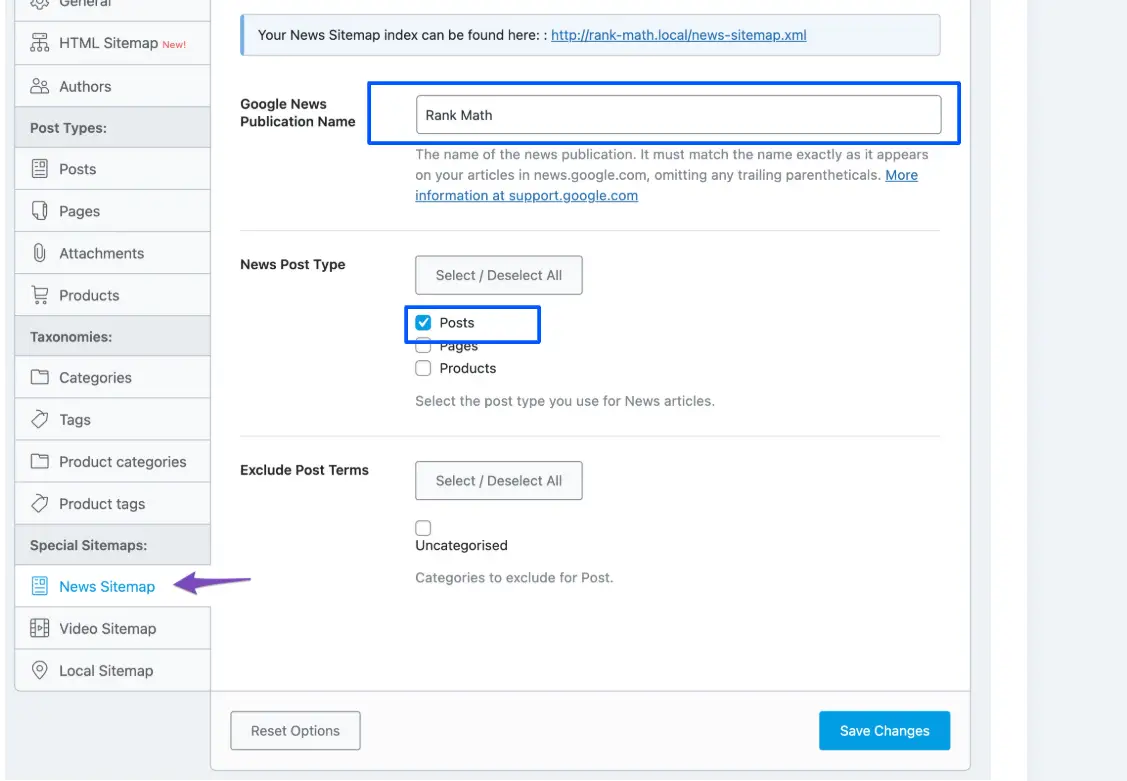Screen dimensions: 1127x781
Task: Click the Products shopping cart icon
Action: click(x=40, y=295)
